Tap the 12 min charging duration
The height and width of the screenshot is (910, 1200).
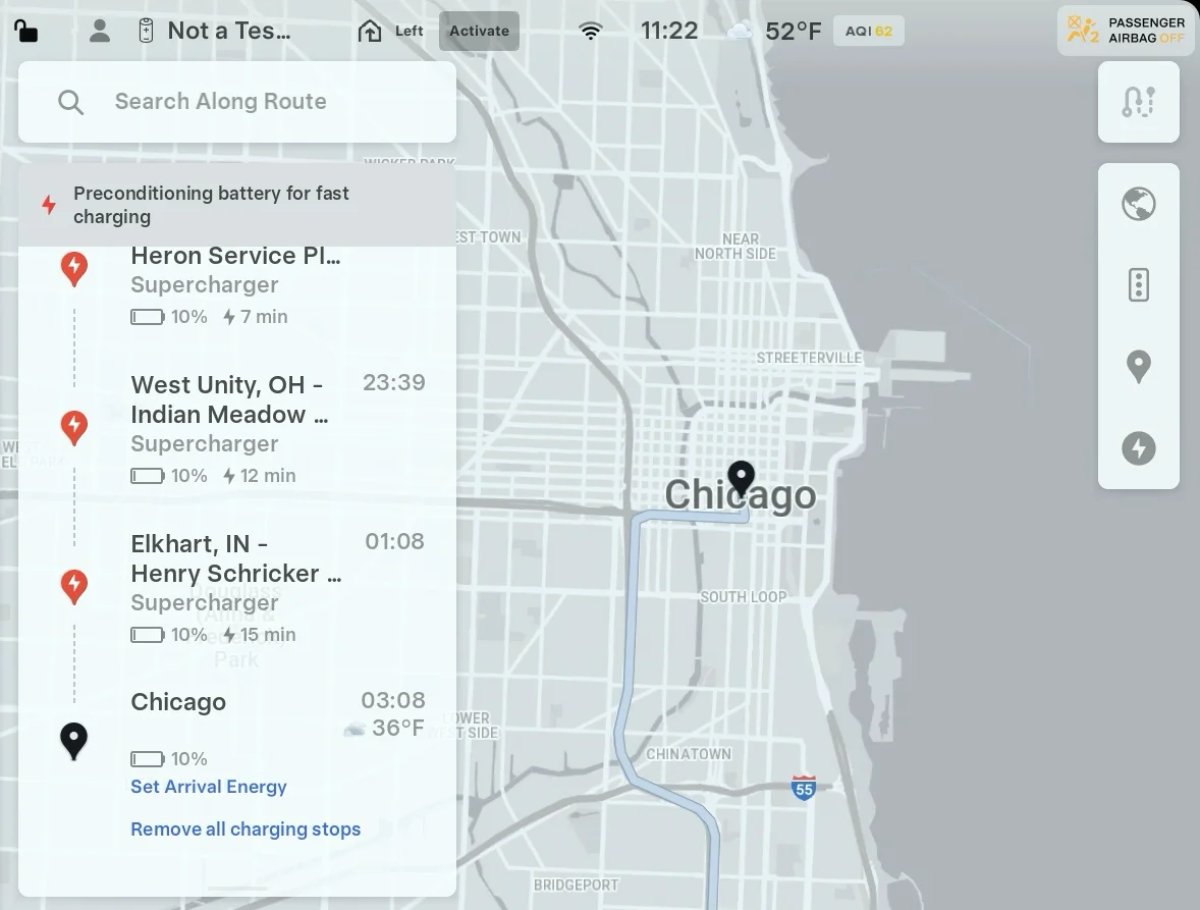(259, 476)
